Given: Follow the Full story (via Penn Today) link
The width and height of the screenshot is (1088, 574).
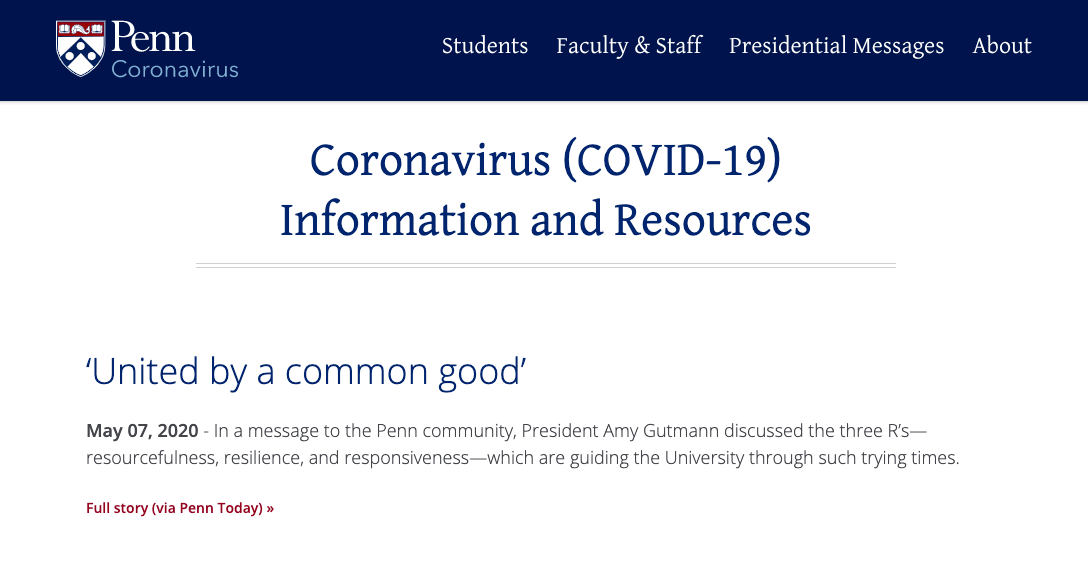Looking at the screenshot, I should coord(180,508).
